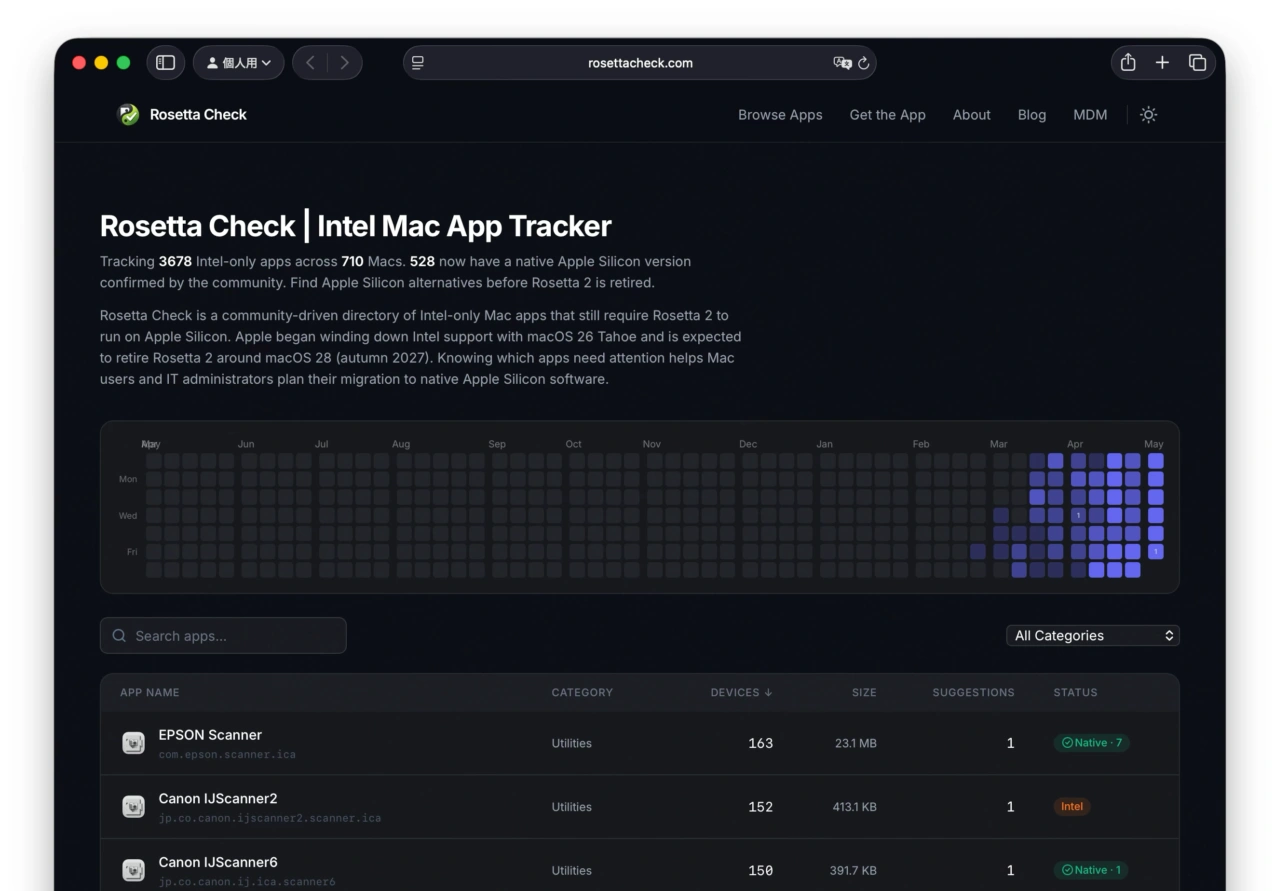The width and height of the screenshot is (1280, 891).
Task: Click size value 23.1 MB
Action: [856, 743]
